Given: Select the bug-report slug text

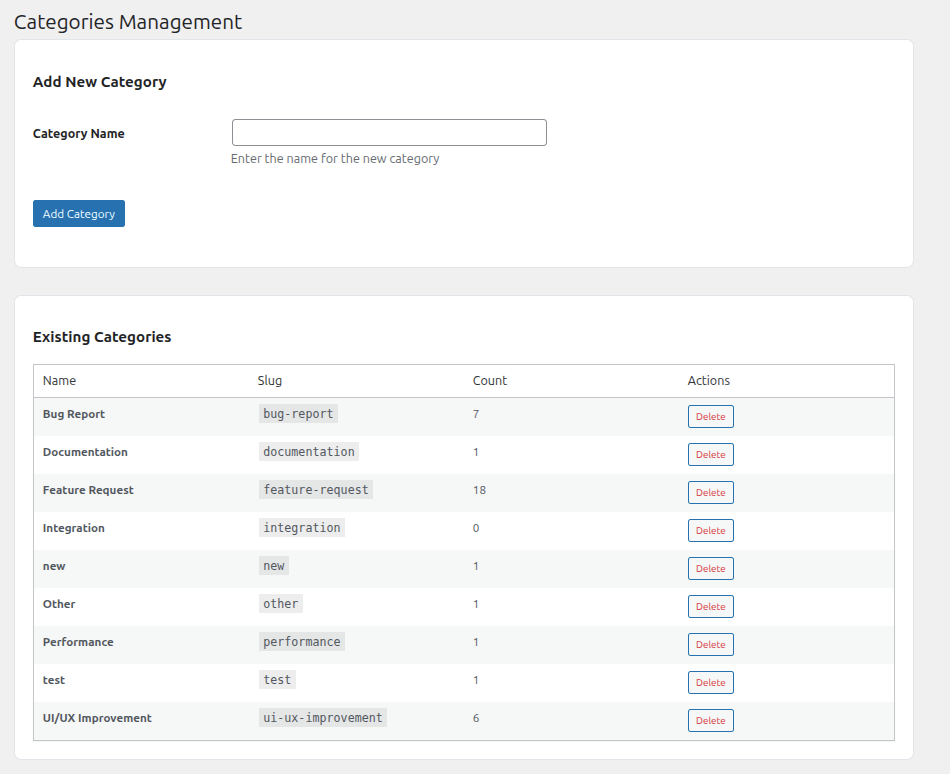Looking at the screenshot, I should point(298,414).
